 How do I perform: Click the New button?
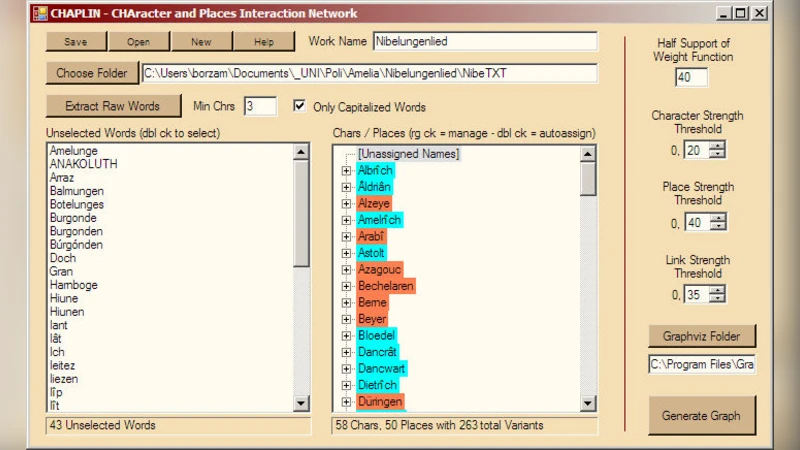click(201, 42)
